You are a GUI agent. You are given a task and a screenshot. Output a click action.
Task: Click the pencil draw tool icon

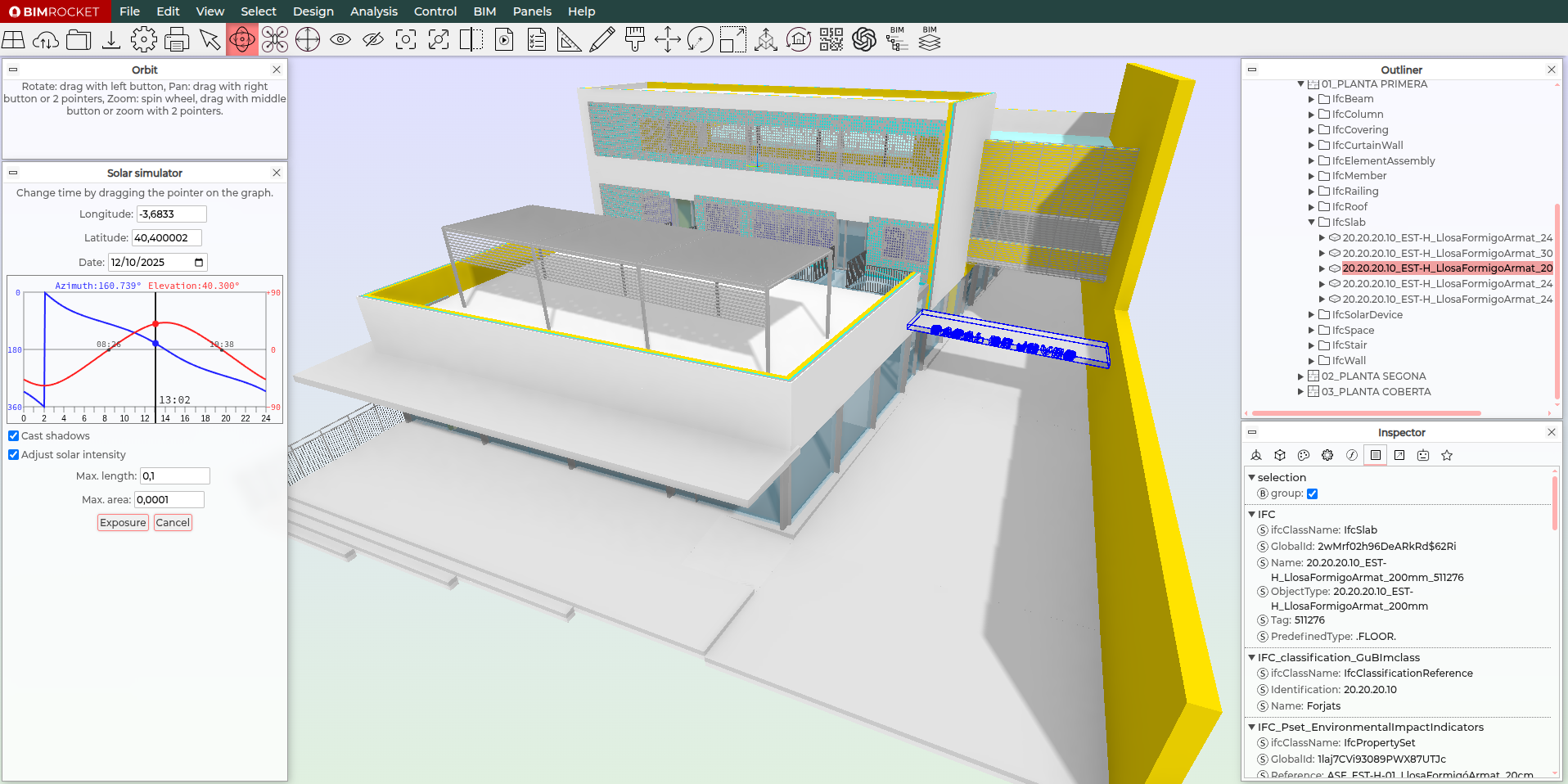tap(602, 39)
